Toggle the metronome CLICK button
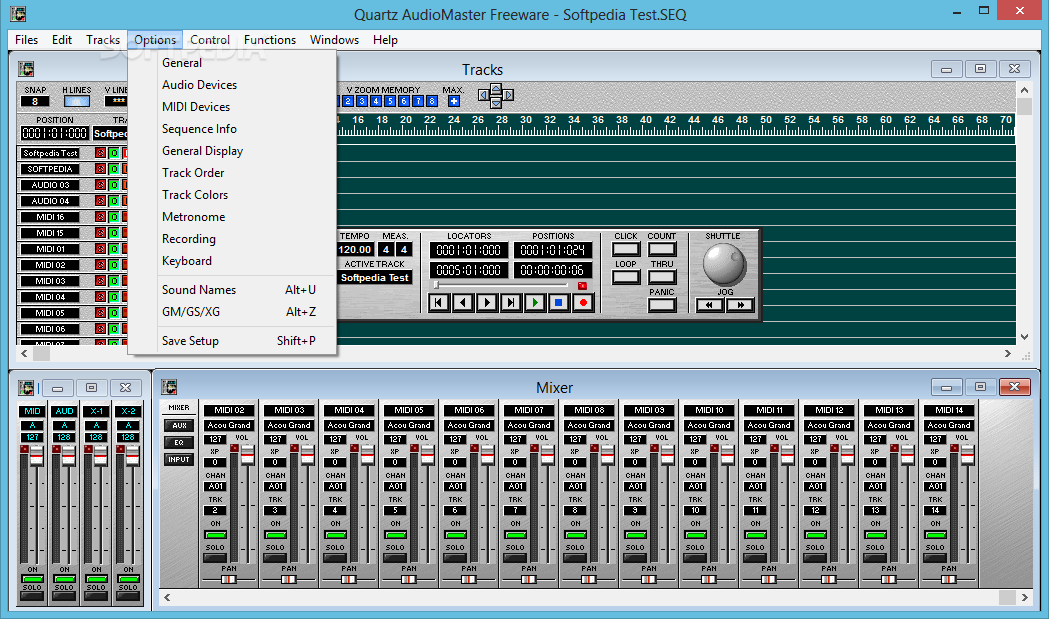1049x619 pixels. 626,249
